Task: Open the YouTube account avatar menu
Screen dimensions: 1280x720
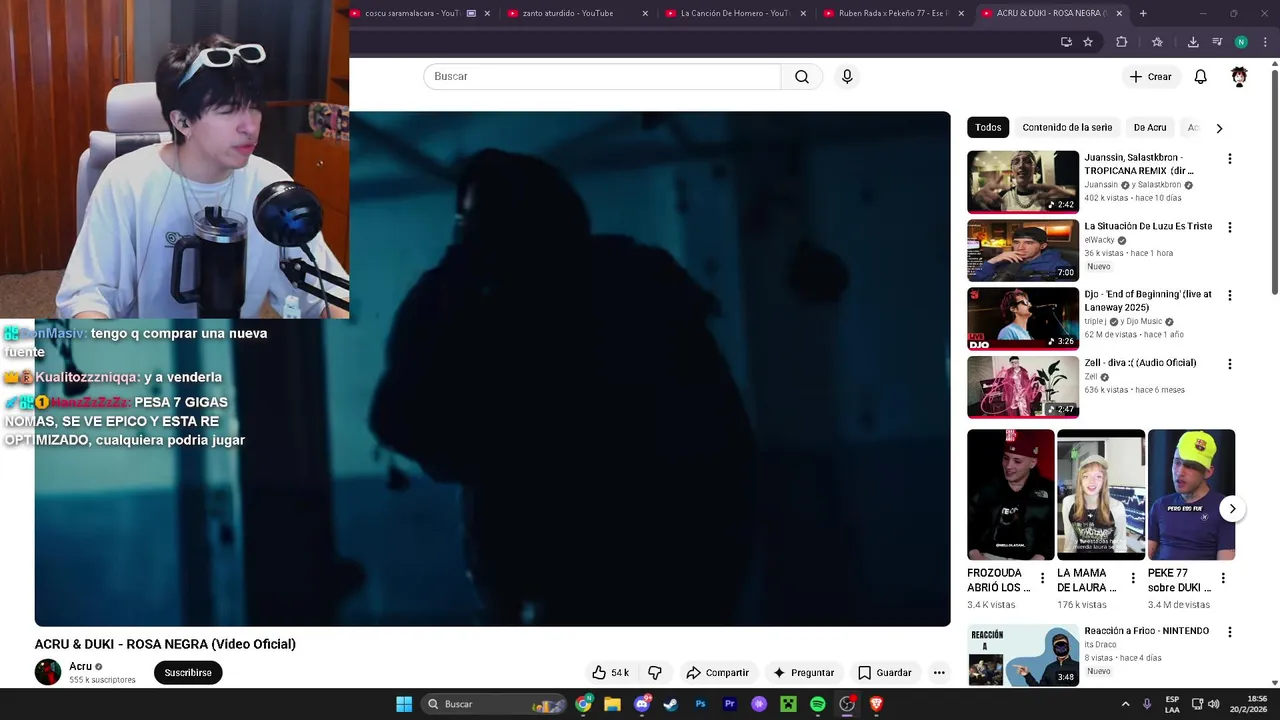Action: [x=1239, y=77]
